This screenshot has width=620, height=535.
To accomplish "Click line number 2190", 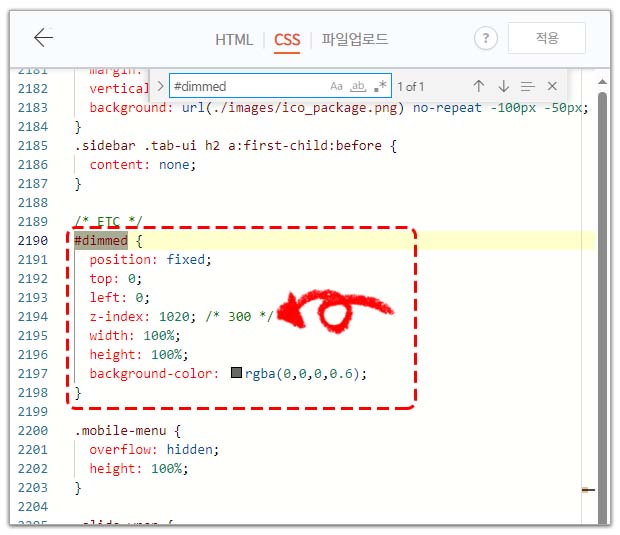I will coord(32,240).
